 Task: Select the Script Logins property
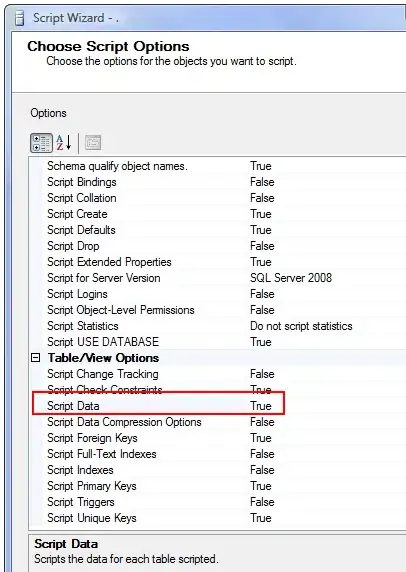coord(77,294)
